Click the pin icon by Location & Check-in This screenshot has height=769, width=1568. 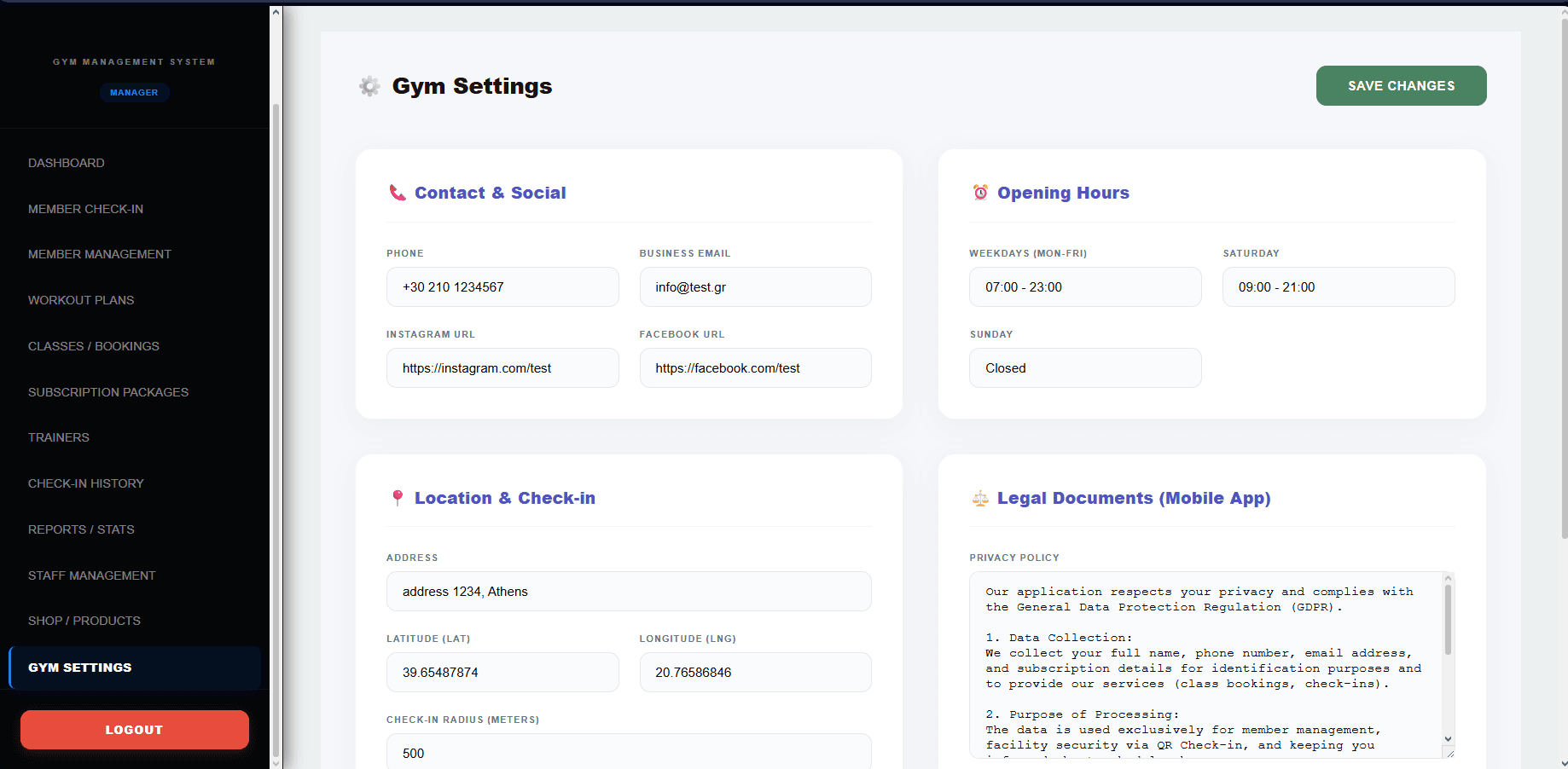click(398, 498)
